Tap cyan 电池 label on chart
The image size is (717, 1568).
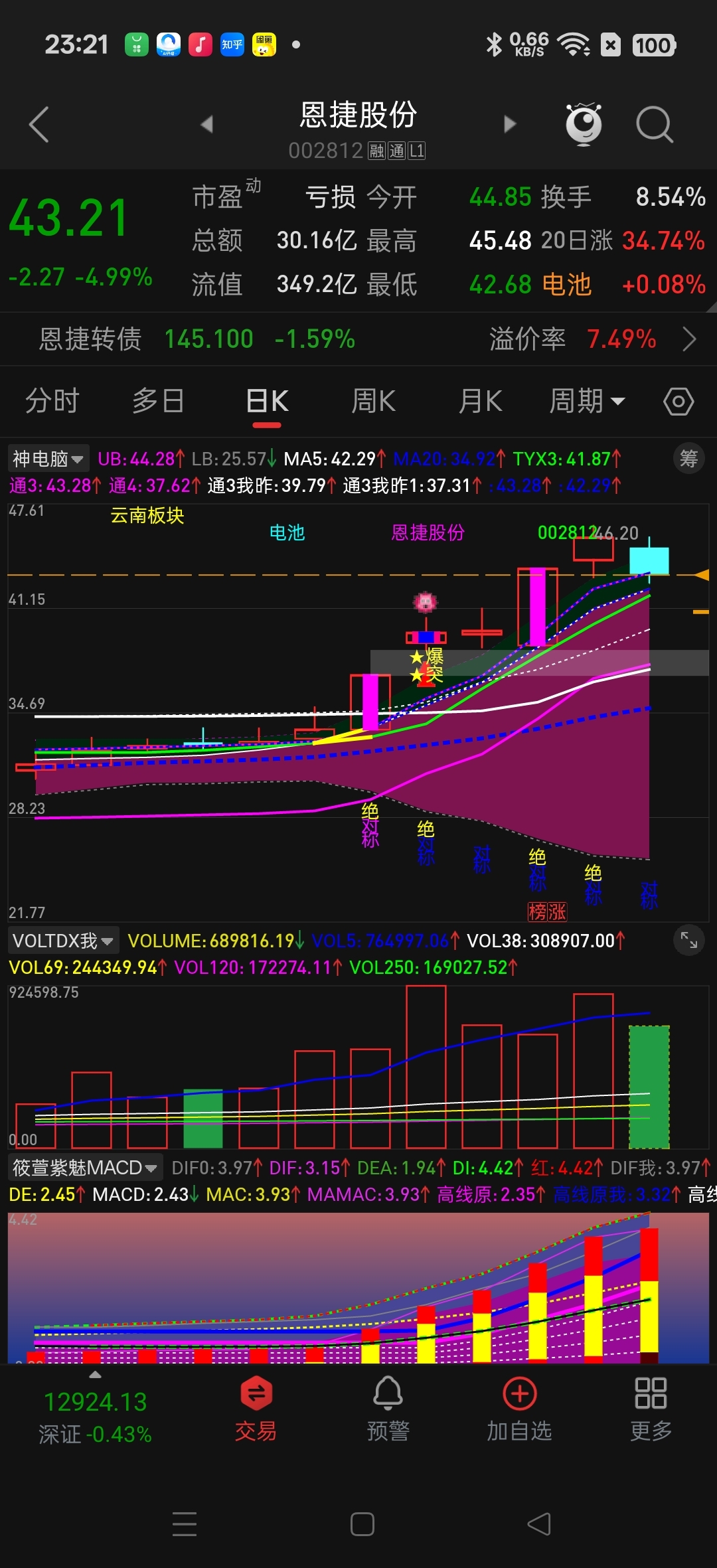[287, 532]
